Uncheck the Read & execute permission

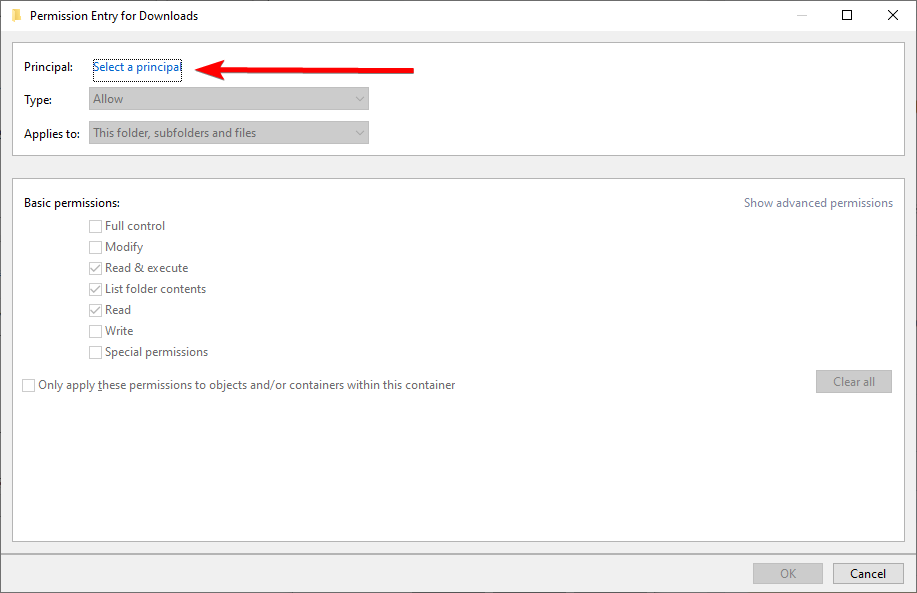pos(96,269)
